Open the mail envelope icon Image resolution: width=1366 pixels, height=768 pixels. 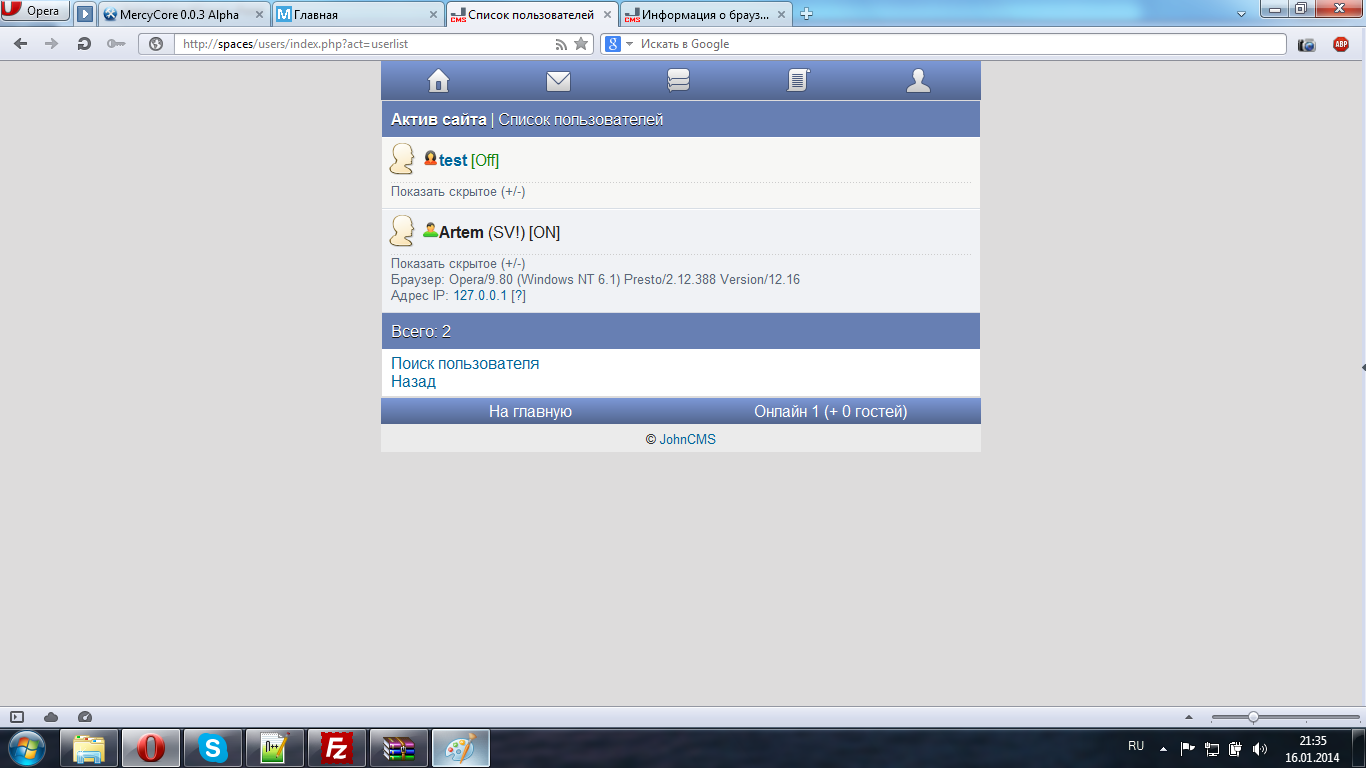click(558, 81)
